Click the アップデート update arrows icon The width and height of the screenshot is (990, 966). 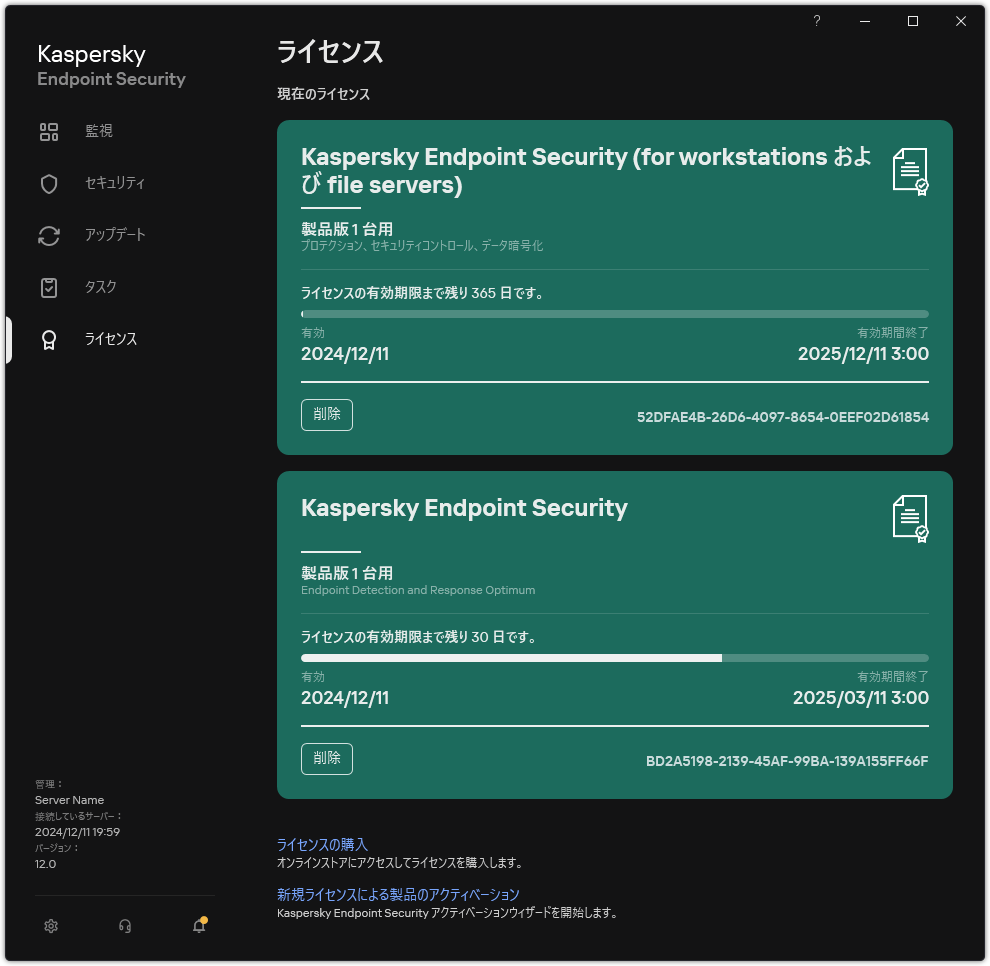click(x=49, y=235)
